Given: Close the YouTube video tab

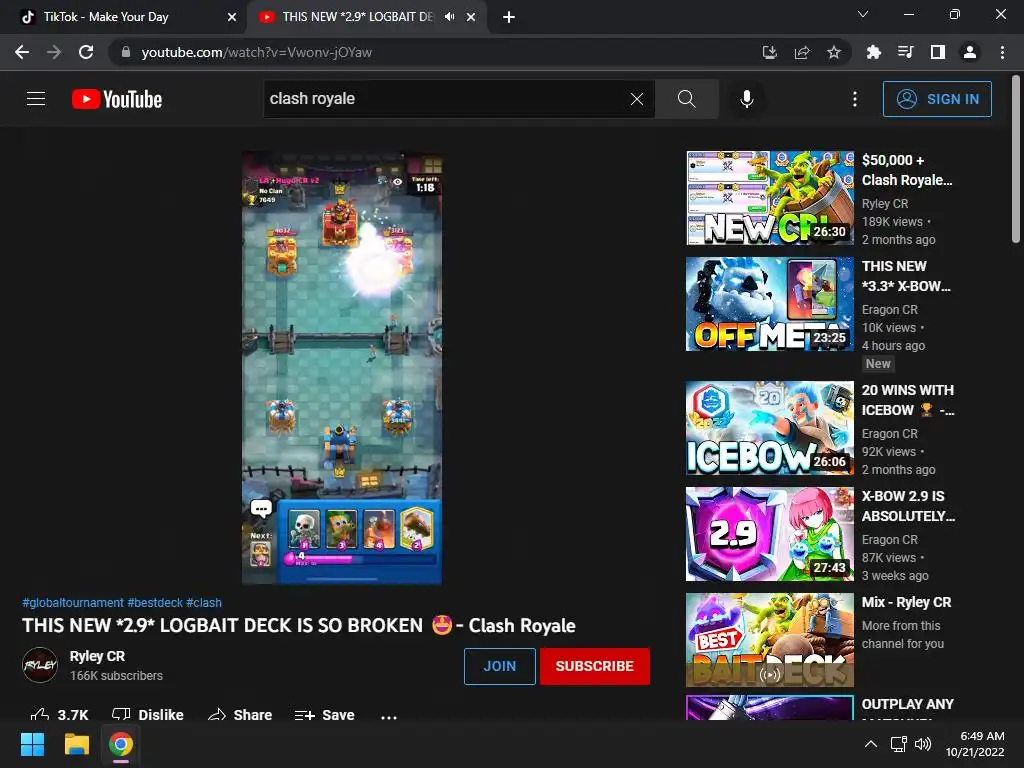Looking at the screenshot, I should [x=471, y=17].
